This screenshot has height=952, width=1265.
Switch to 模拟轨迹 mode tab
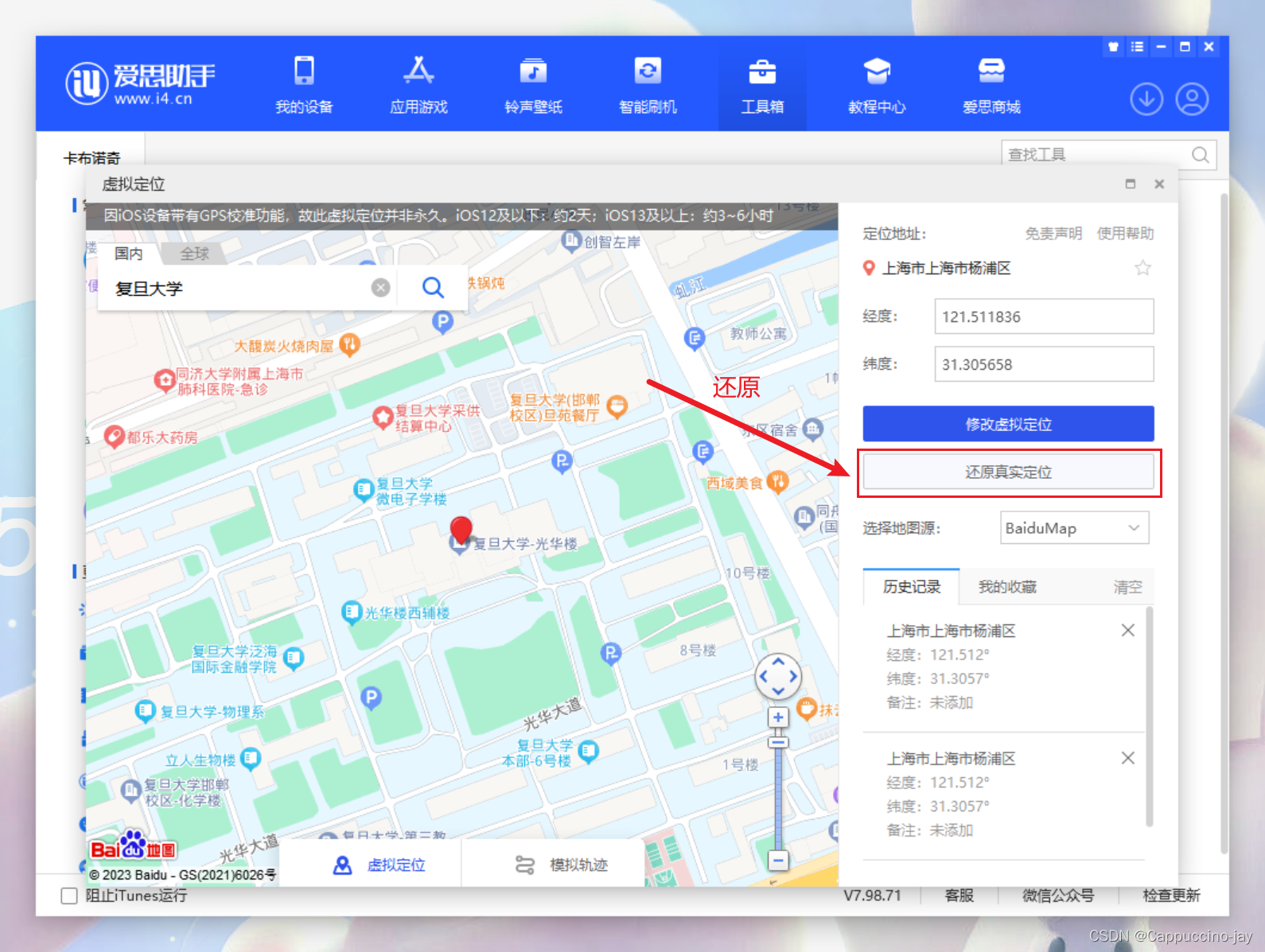(562, 865)
